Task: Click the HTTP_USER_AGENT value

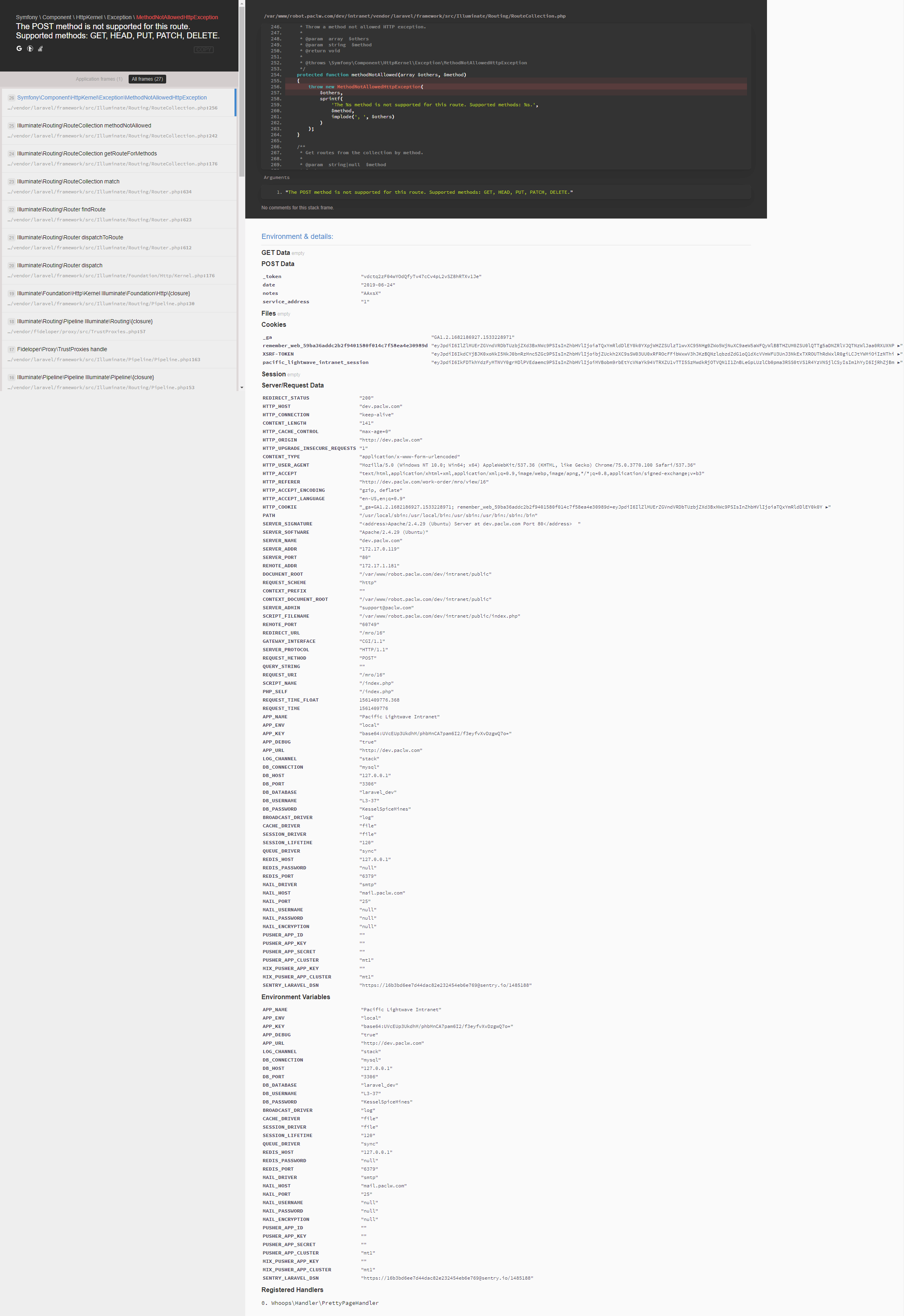Action: 527,465
